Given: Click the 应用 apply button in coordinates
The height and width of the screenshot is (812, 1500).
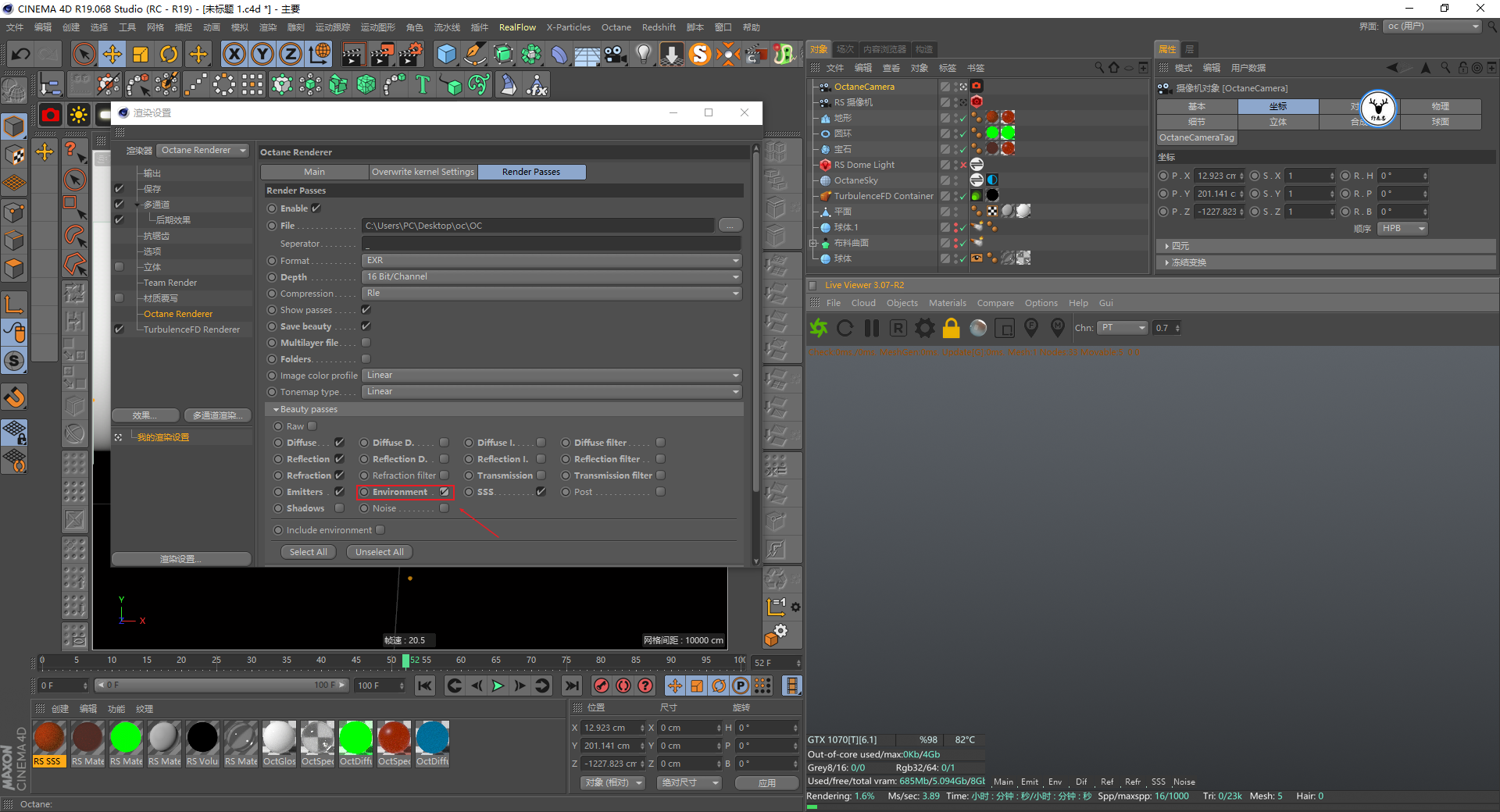Looking at the screenshot, I should [x=767, y=782].
